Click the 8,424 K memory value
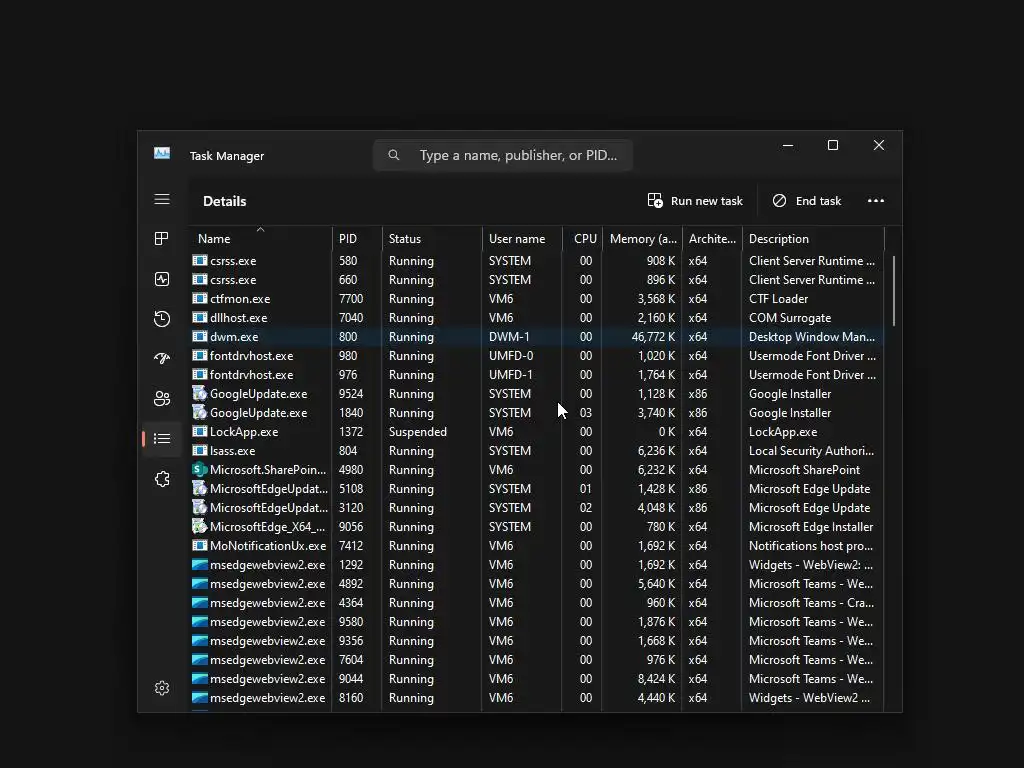 pos(656,679)
